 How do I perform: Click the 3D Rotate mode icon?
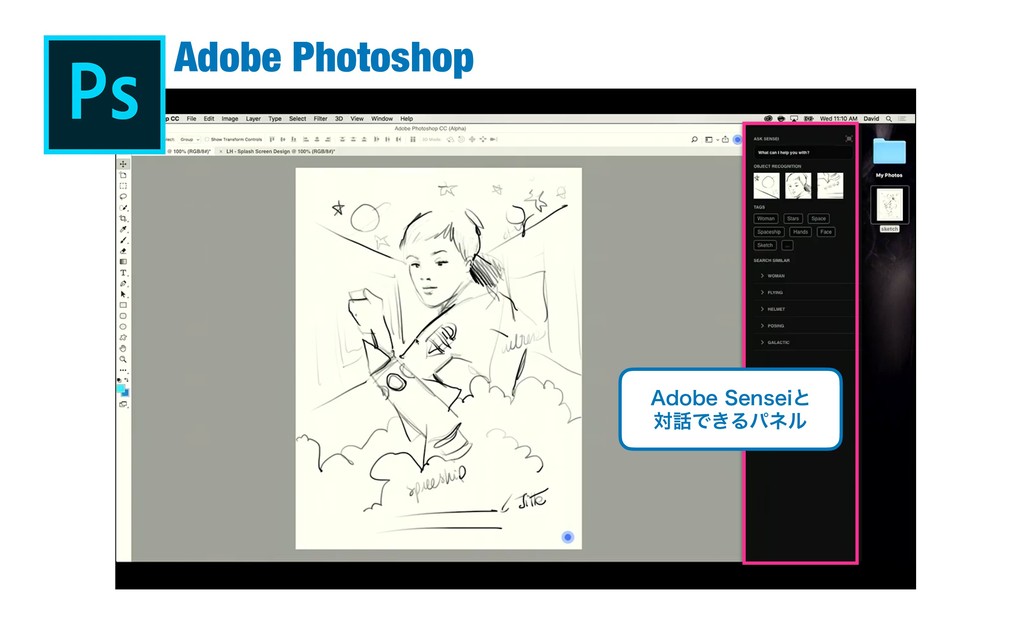coord(450,139)
